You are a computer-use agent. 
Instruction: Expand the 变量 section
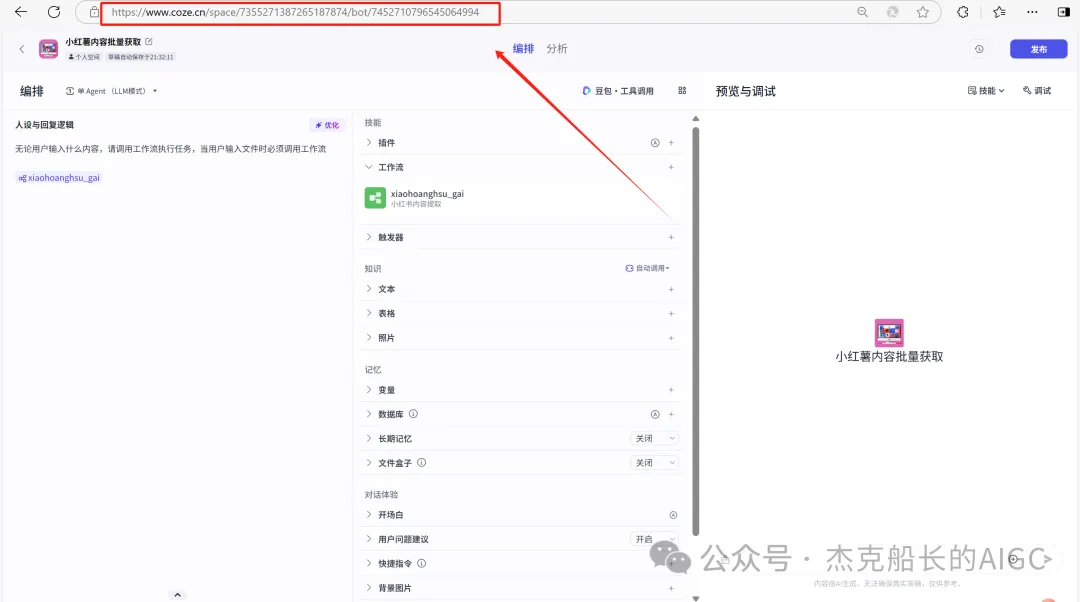368,390
